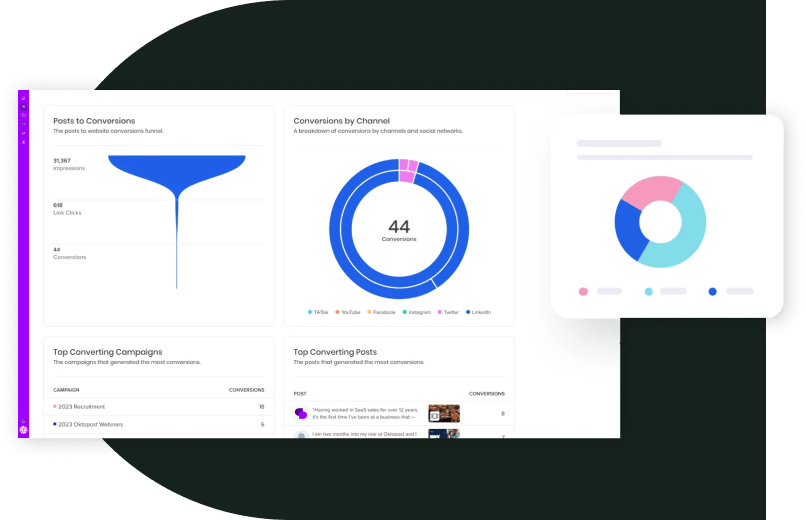Toggle the Instagram legend entry
806x520 pixels.
click(x=416, y=312)
